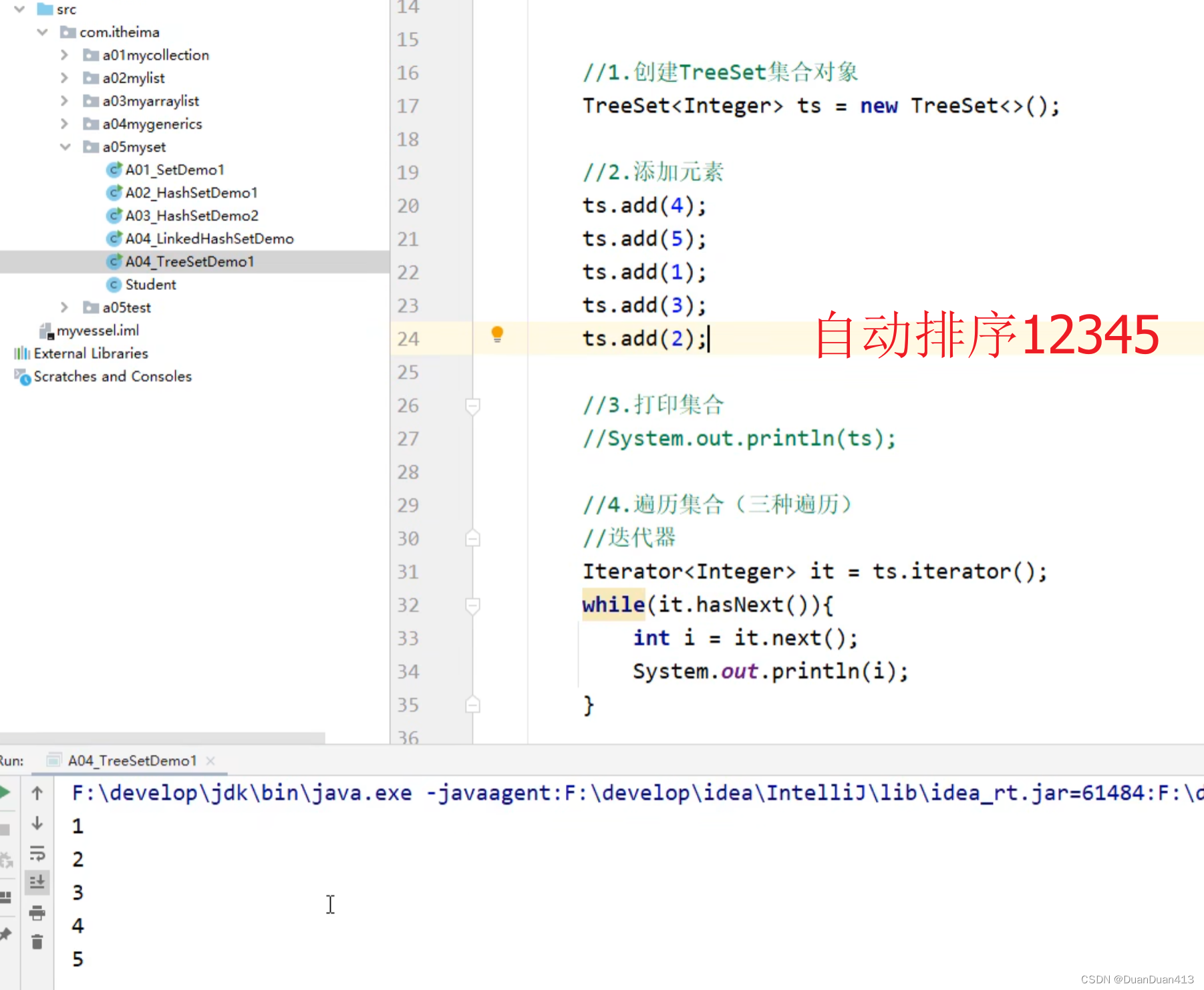1204x990 pixels.
Task: Click 'ts.add(2);' on line 24
Action: point(644,339)
